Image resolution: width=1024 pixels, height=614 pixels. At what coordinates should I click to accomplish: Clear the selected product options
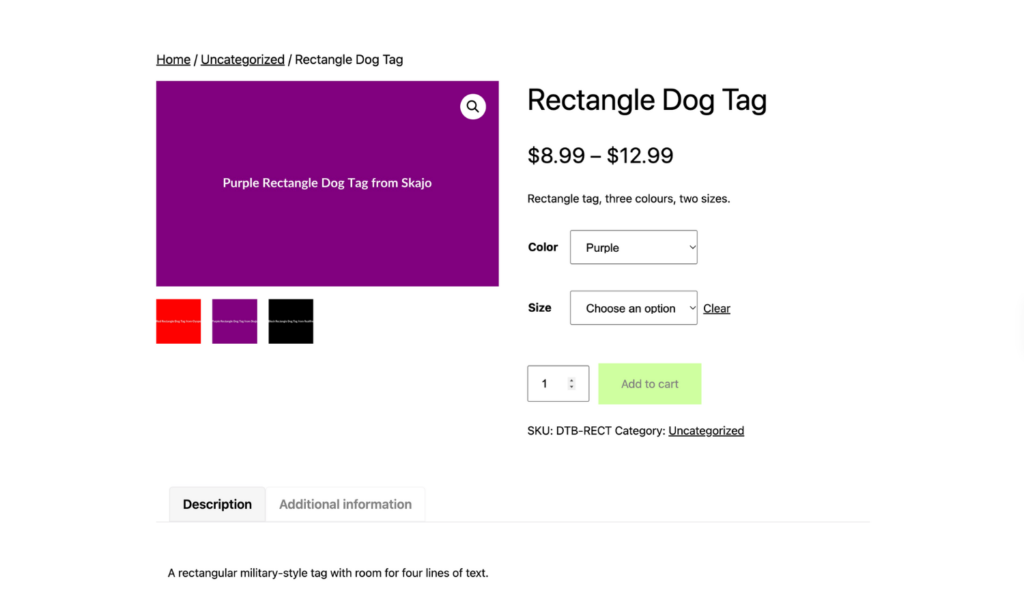tap(716, 308)
